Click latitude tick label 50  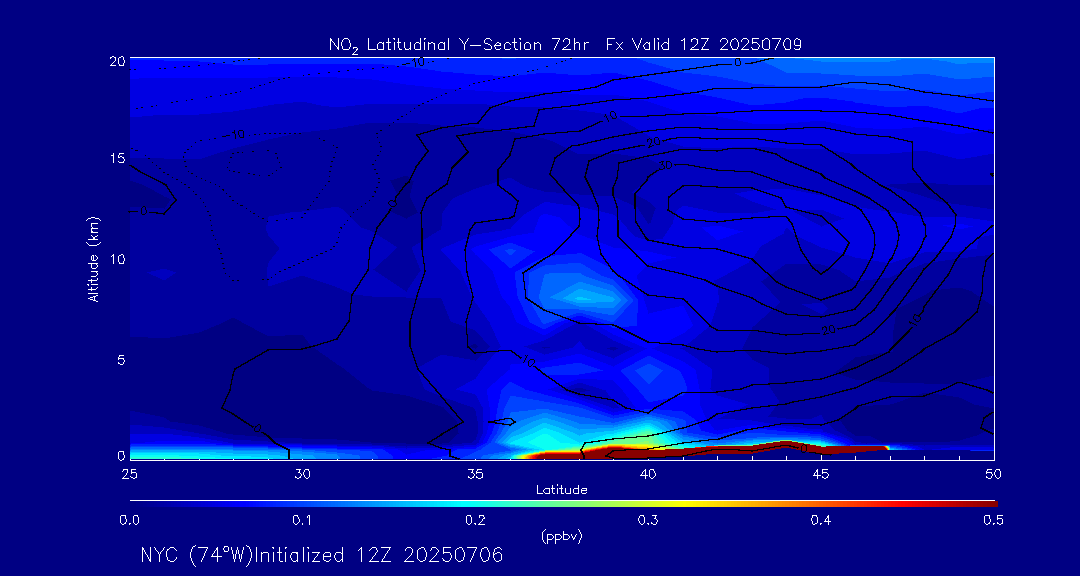pyautogui.click(x=994, y=474)
